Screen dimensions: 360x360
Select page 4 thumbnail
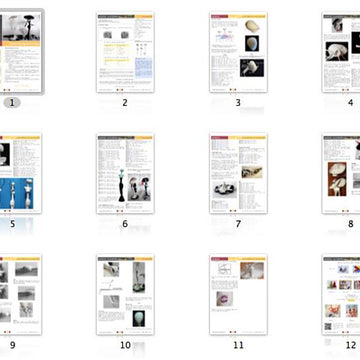coord(341,52)
